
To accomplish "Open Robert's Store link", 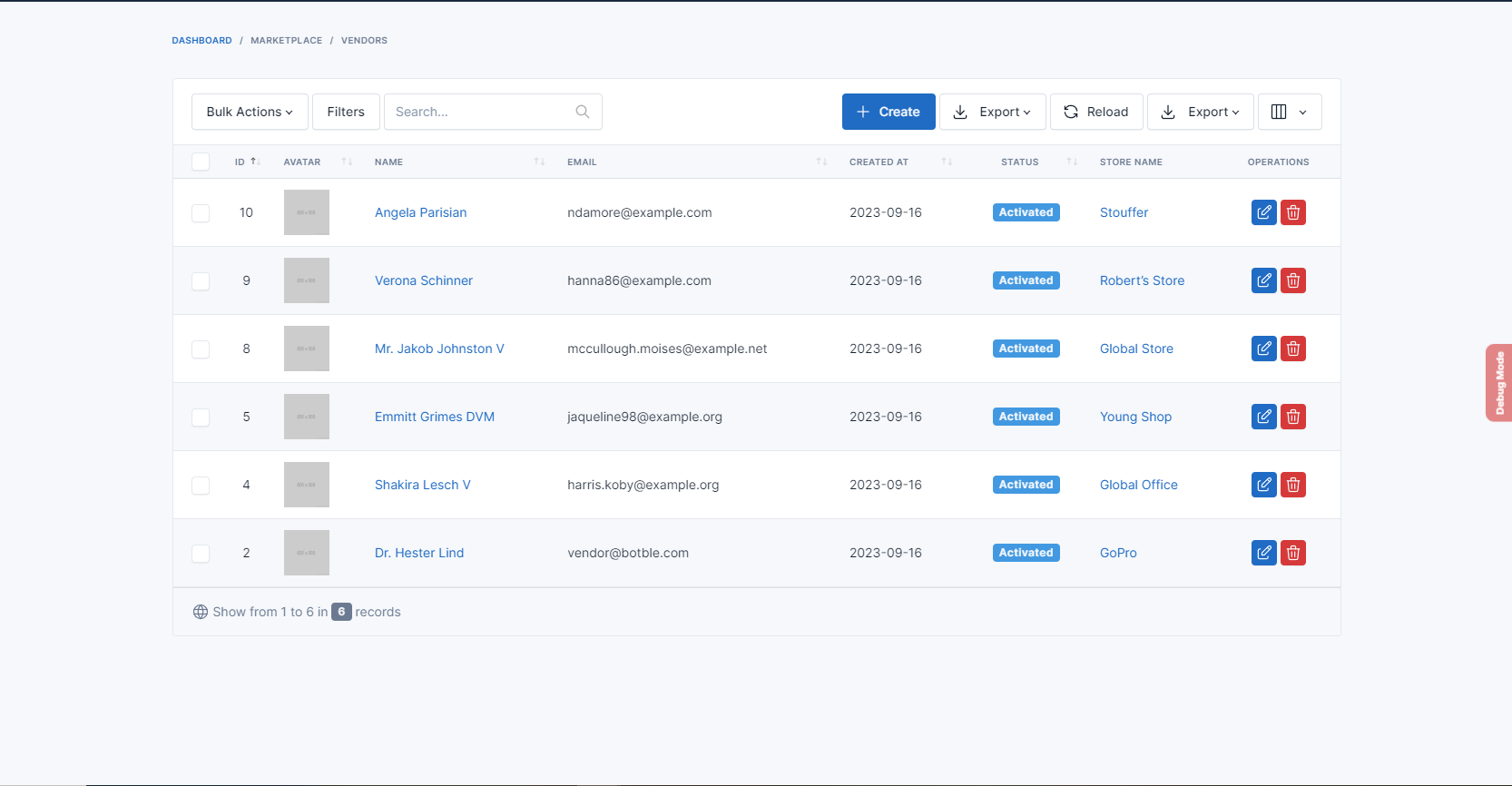I will [x=1142, y=280].
